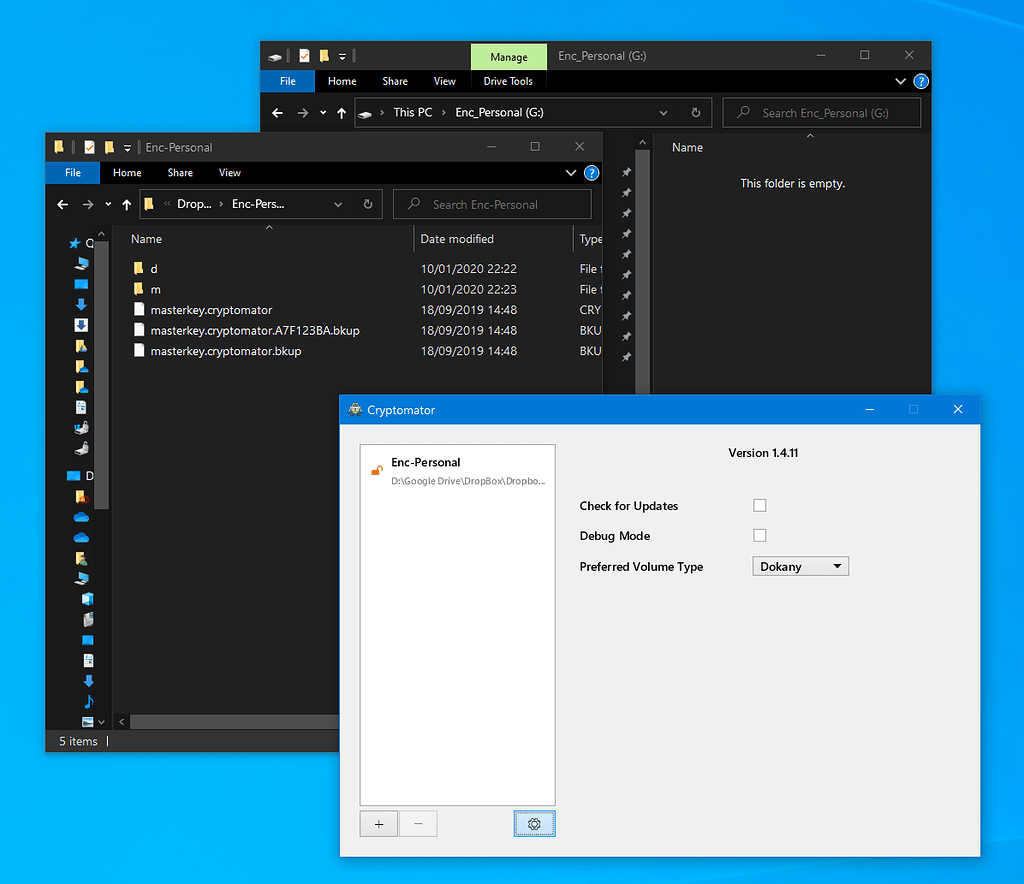Viewport: 1024px width, 884px height.
Task: Click the up arrow in Enc-Personal explorer
Action: [x=126, y=204]
